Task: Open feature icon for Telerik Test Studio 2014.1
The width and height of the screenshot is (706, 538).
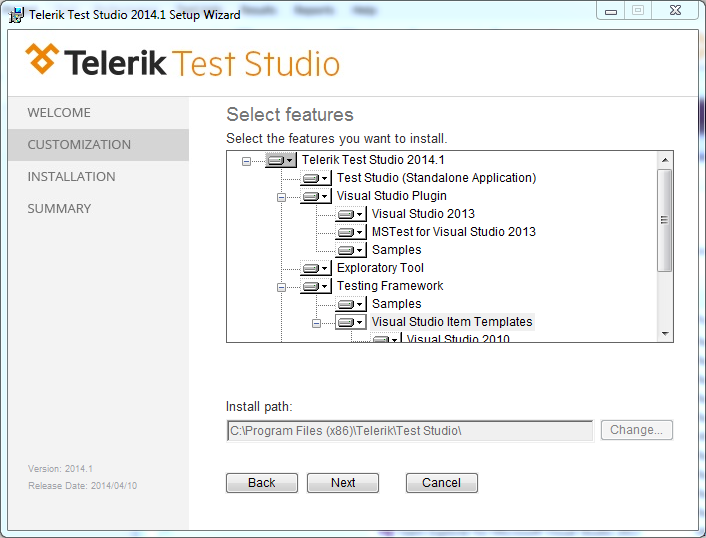Action: pyautogui.click(x=281, y=160)
